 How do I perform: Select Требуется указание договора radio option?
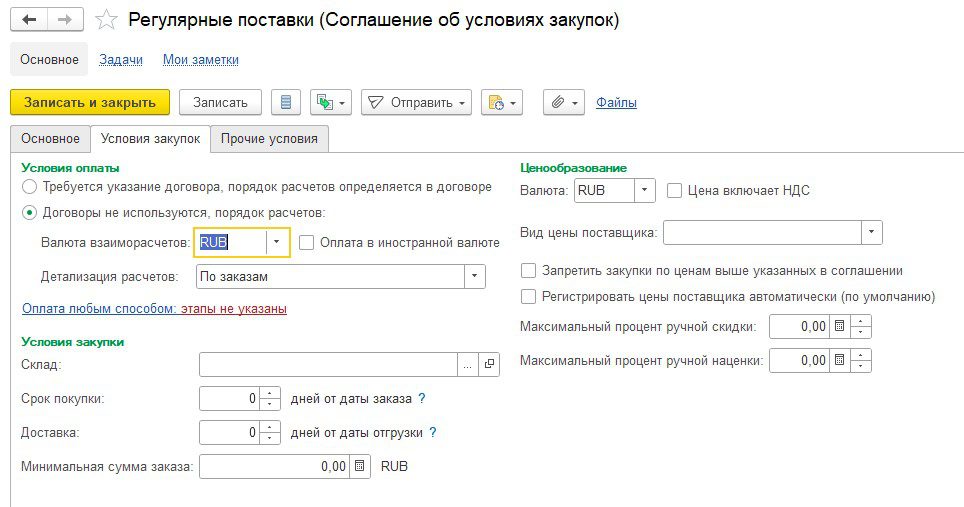[30, 187]
